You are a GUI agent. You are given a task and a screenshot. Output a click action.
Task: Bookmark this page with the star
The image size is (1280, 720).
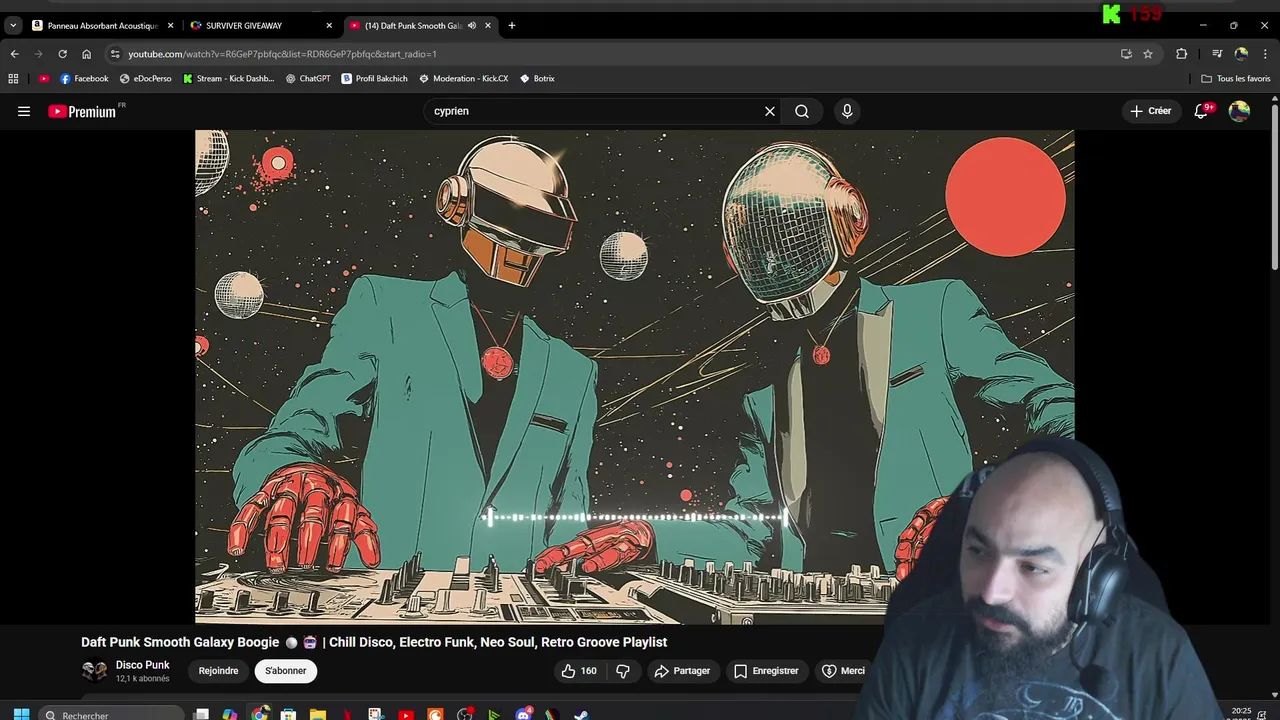point(1148,54)
